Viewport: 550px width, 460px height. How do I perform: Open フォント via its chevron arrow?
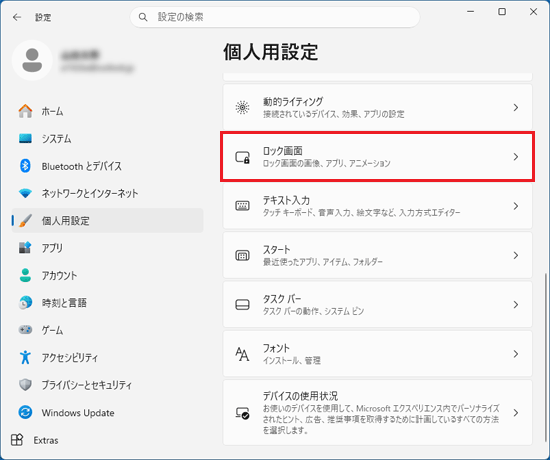point(516,354)
